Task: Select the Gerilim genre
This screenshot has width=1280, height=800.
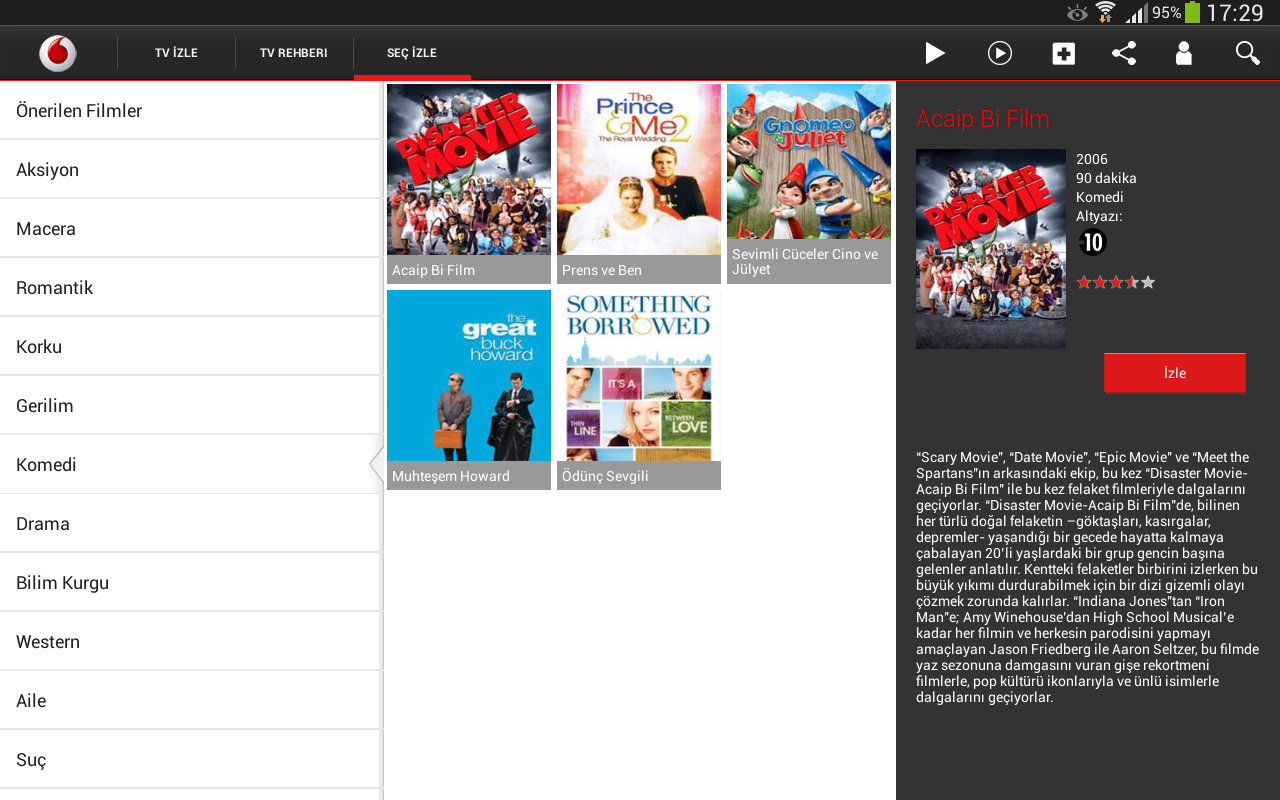Action: [191, 406]
